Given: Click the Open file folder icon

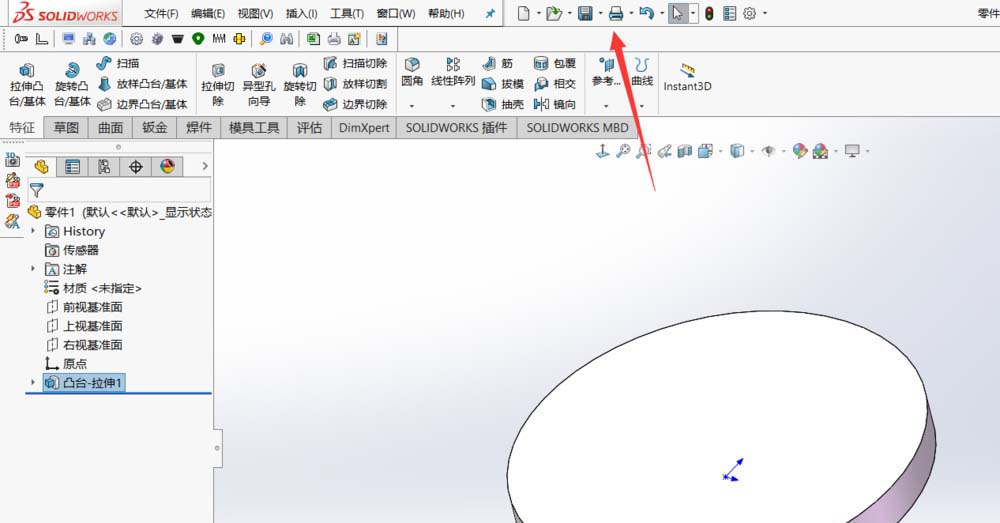Looking at the screenshot, I should click(554, 13).
